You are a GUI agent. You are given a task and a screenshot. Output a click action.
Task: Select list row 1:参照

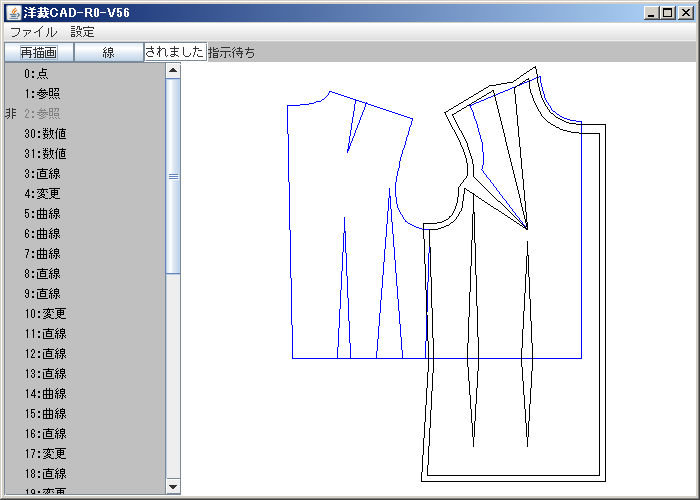[x=85, y=94]
